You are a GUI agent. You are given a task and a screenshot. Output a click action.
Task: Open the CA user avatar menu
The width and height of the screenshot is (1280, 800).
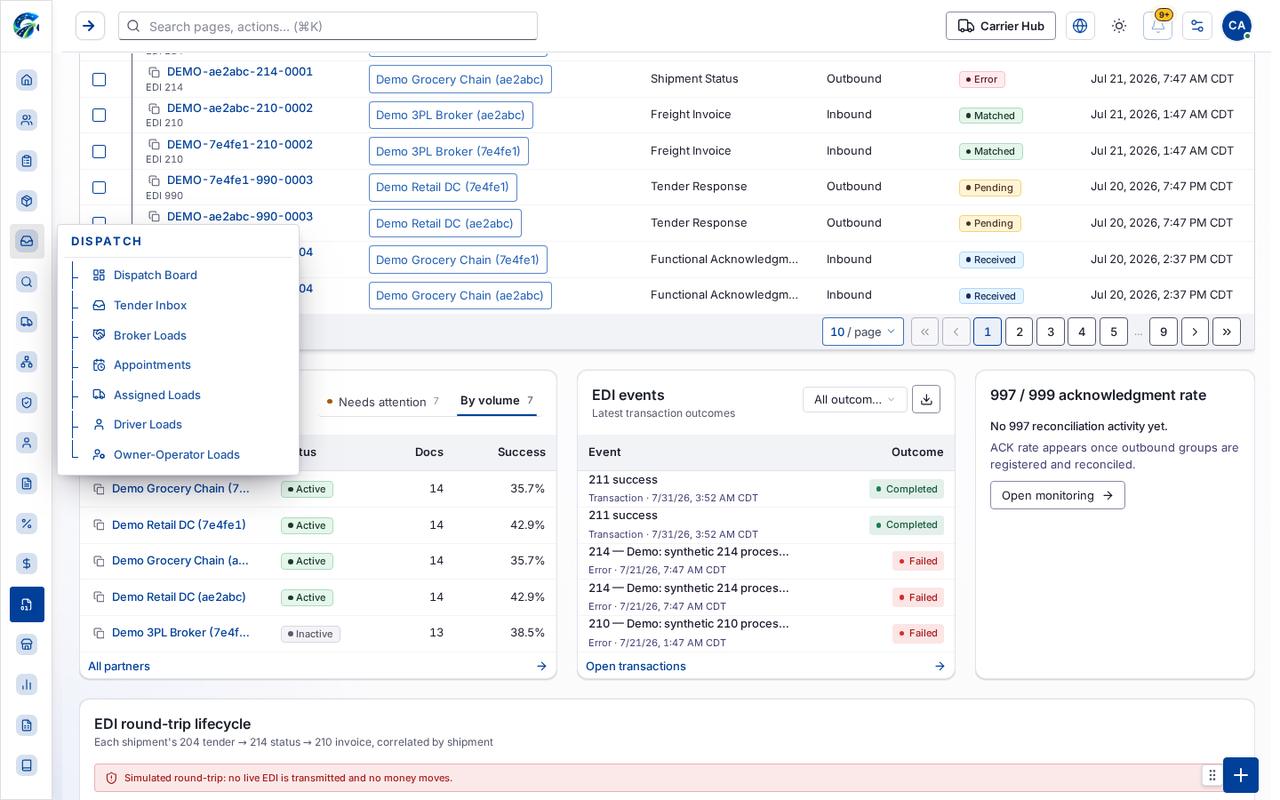(1236, 26)
